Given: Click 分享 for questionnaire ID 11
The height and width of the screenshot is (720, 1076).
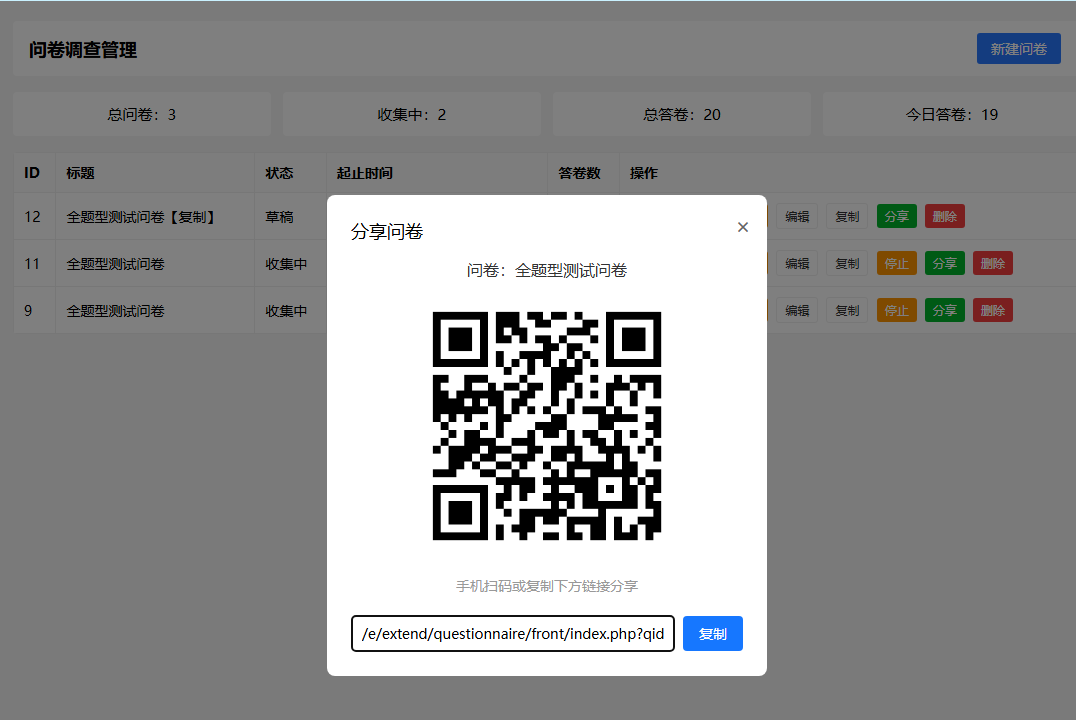Looking at the screenshot, I should coord(944,264).
